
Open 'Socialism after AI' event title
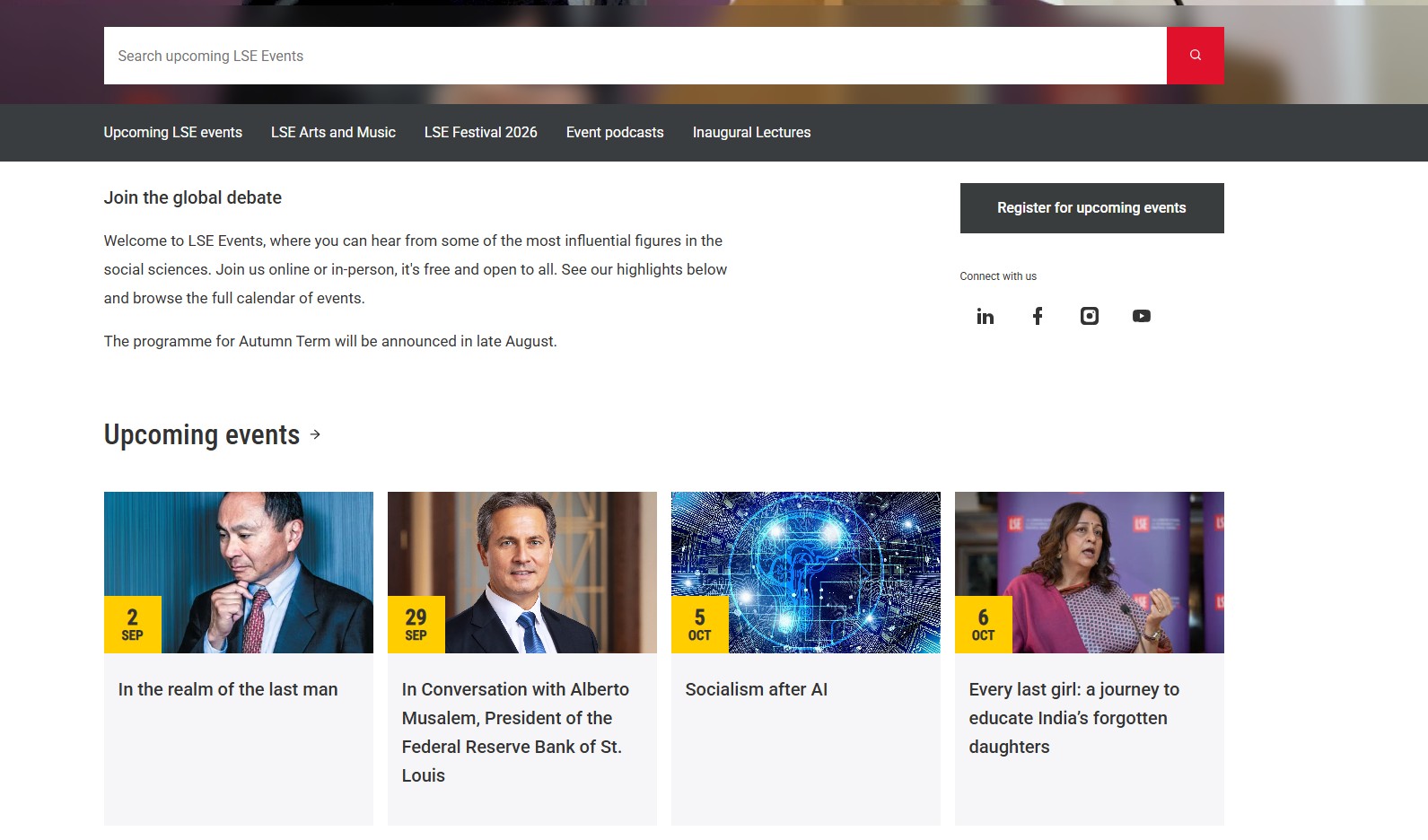[757, 689]
